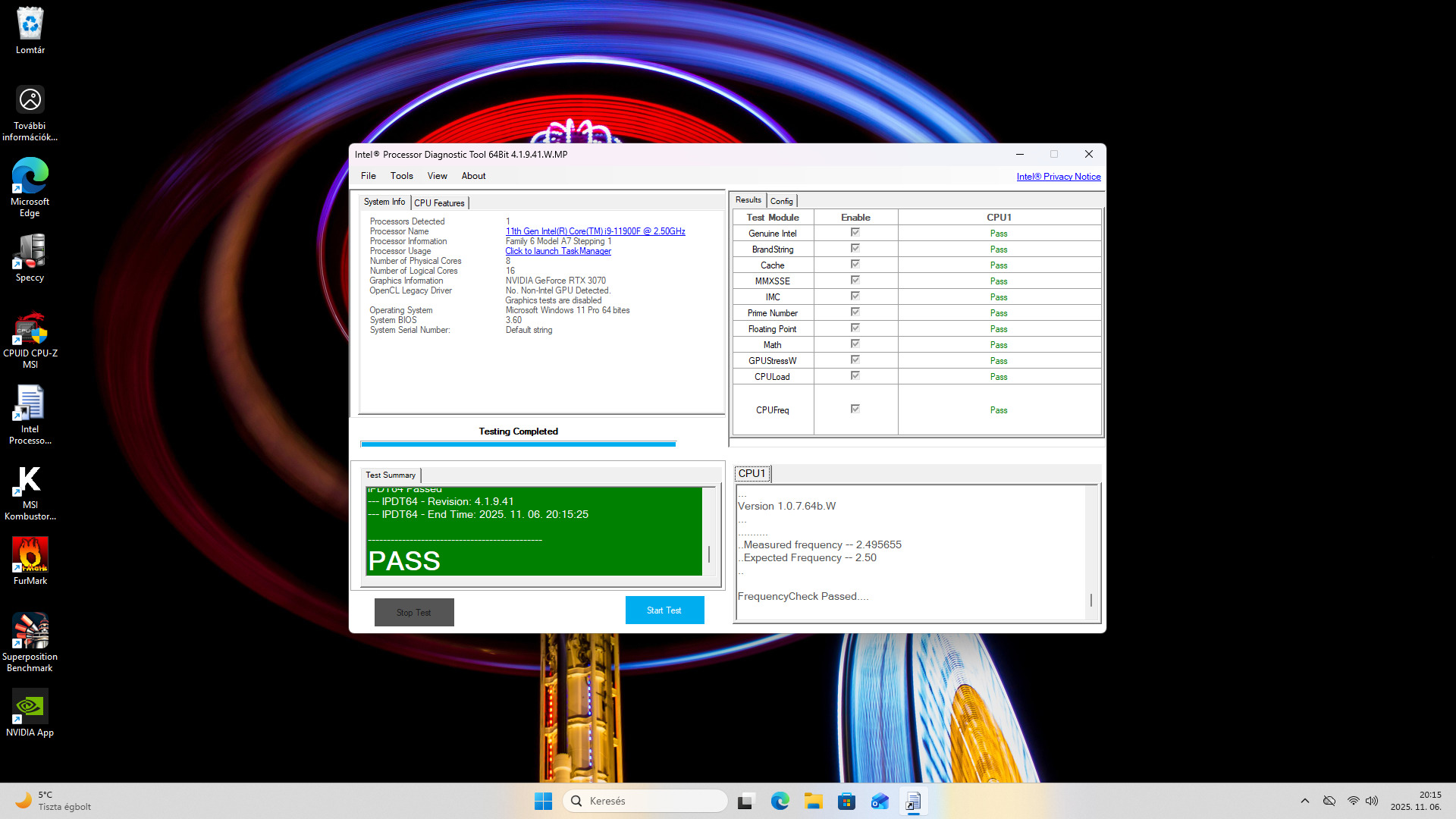This screenshot has height=819, width=1456.
Task: Switch to the Config tab
Action: tap(781, 201)
